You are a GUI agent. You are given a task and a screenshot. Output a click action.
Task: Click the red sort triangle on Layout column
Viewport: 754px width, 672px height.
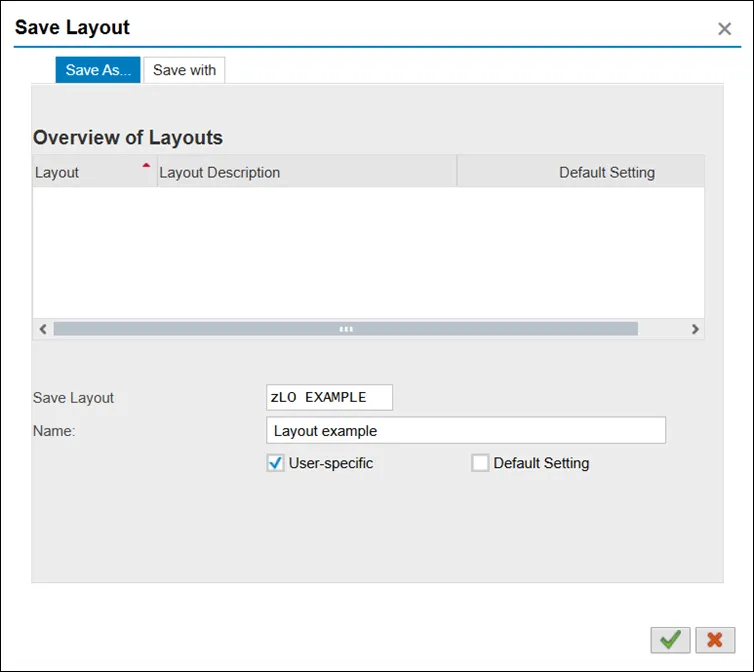pyautogui.click(x=146, y=165)
